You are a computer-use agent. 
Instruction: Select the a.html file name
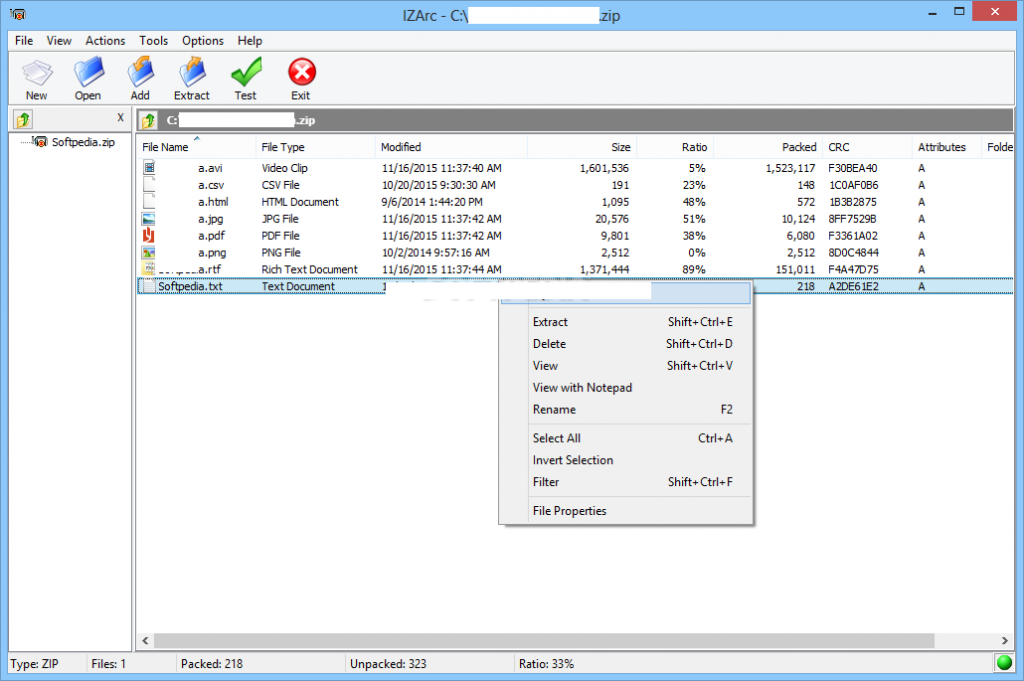click(x=213, y=202)
